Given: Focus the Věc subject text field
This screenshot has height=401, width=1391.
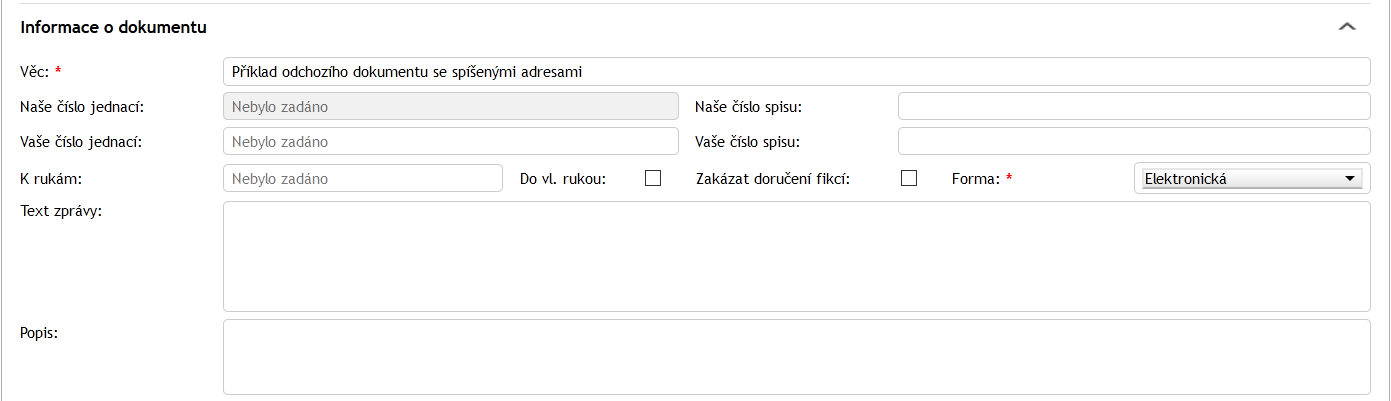Looking at the screenshot, I should [x=796, y=72].
